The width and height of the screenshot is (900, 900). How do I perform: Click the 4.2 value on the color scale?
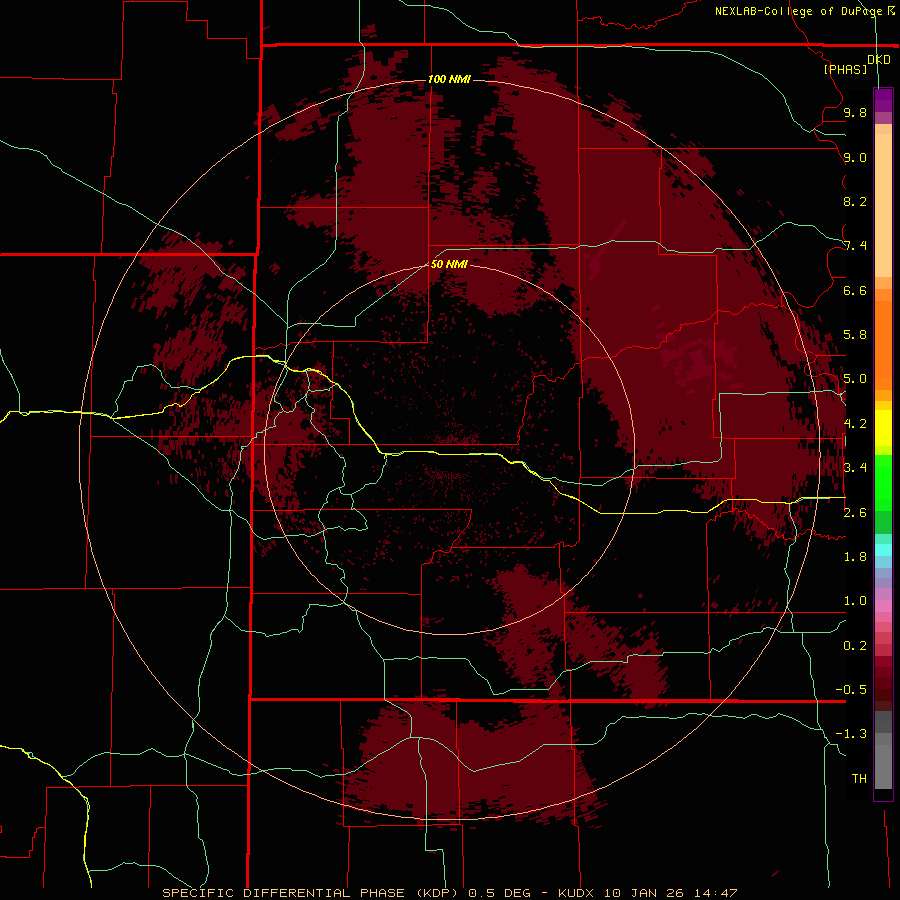(x=855, y=424)
